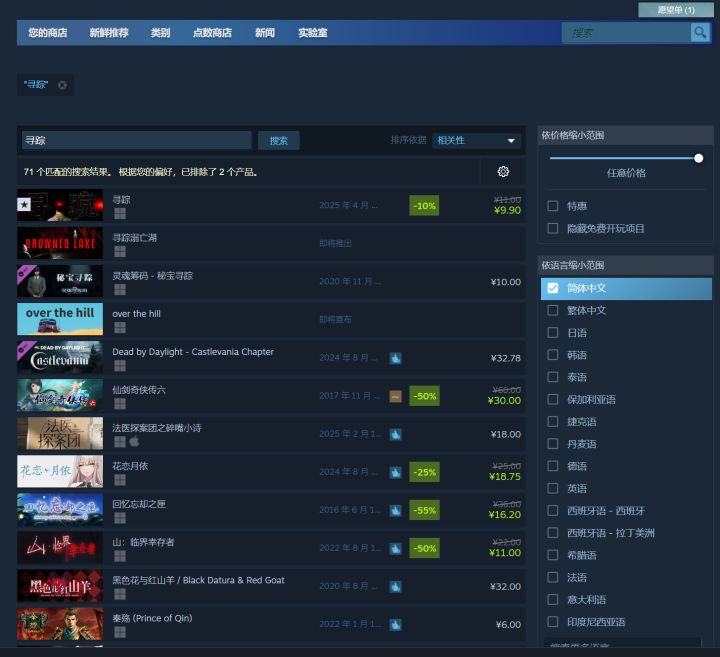This screenshot has width=720, height=657.
Task: Open the 寻踪溺亡湖 game result
Action: (271, 243)
